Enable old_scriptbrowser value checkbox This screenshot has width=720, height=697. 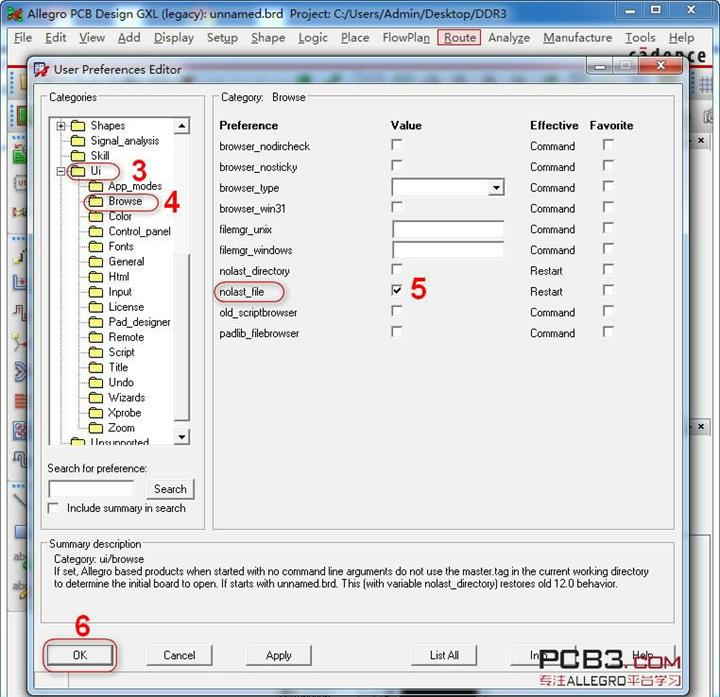tap(396, 311)
